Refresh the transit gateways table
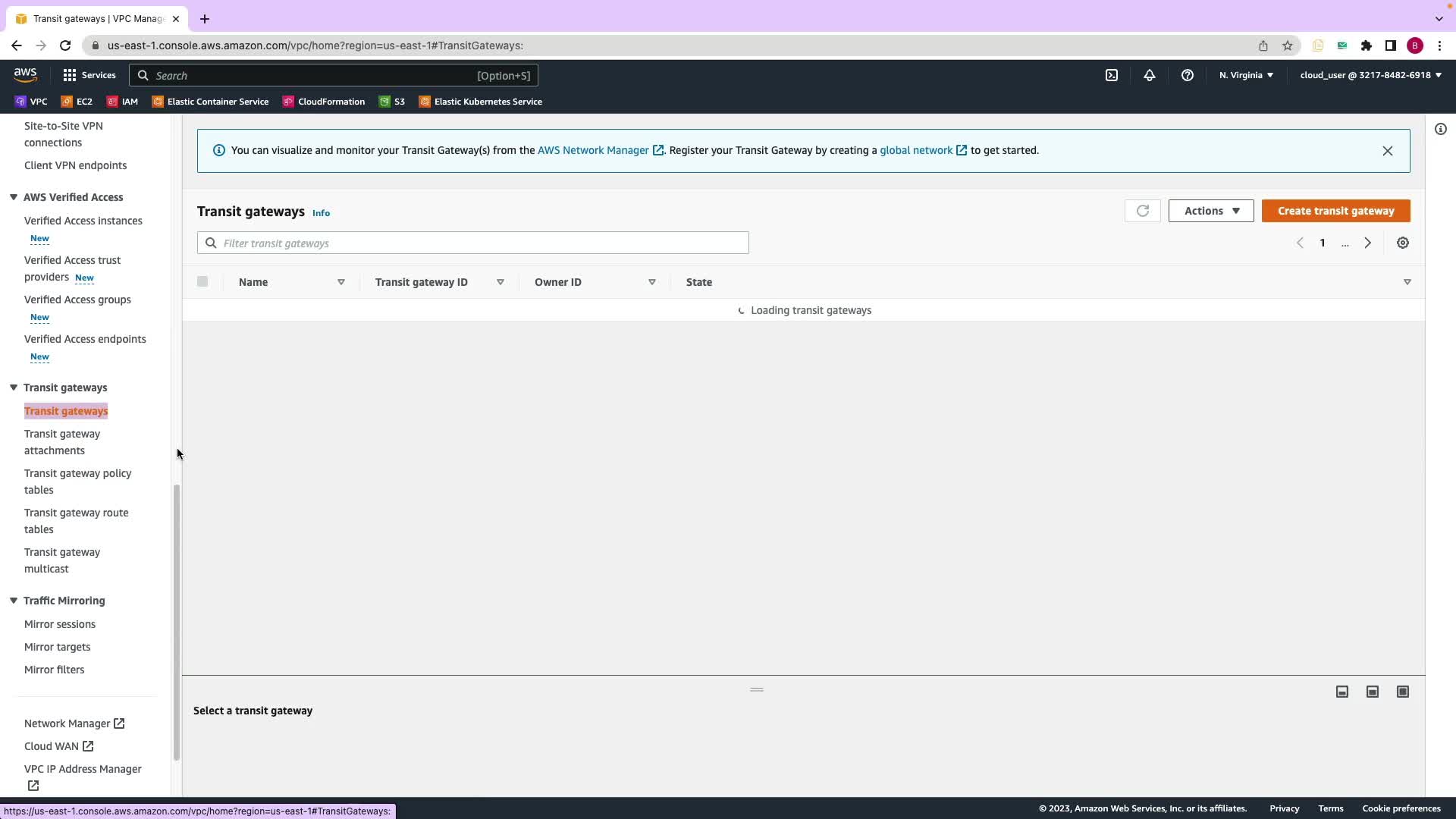 tap(1142, 211)
